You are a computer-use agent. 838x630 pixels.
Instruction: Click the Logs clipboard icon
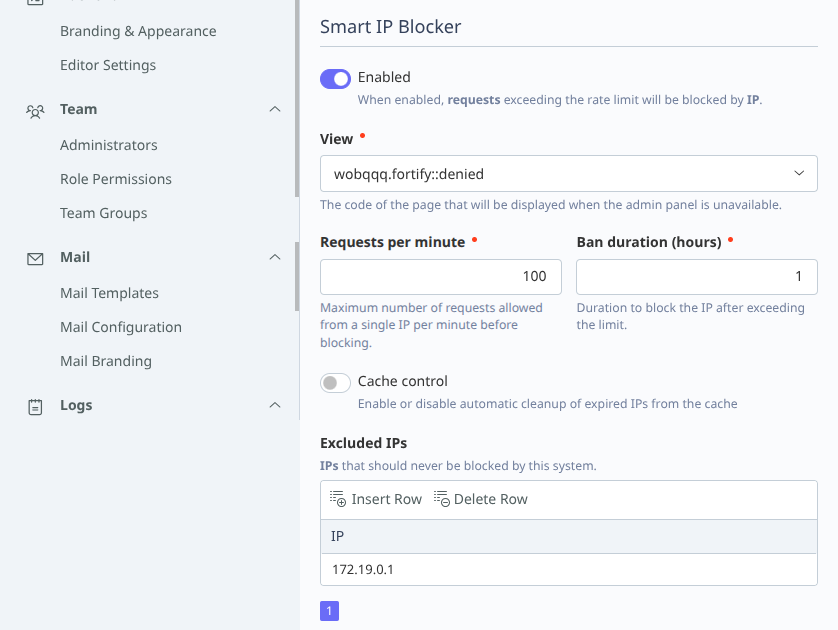click(35, 406)
